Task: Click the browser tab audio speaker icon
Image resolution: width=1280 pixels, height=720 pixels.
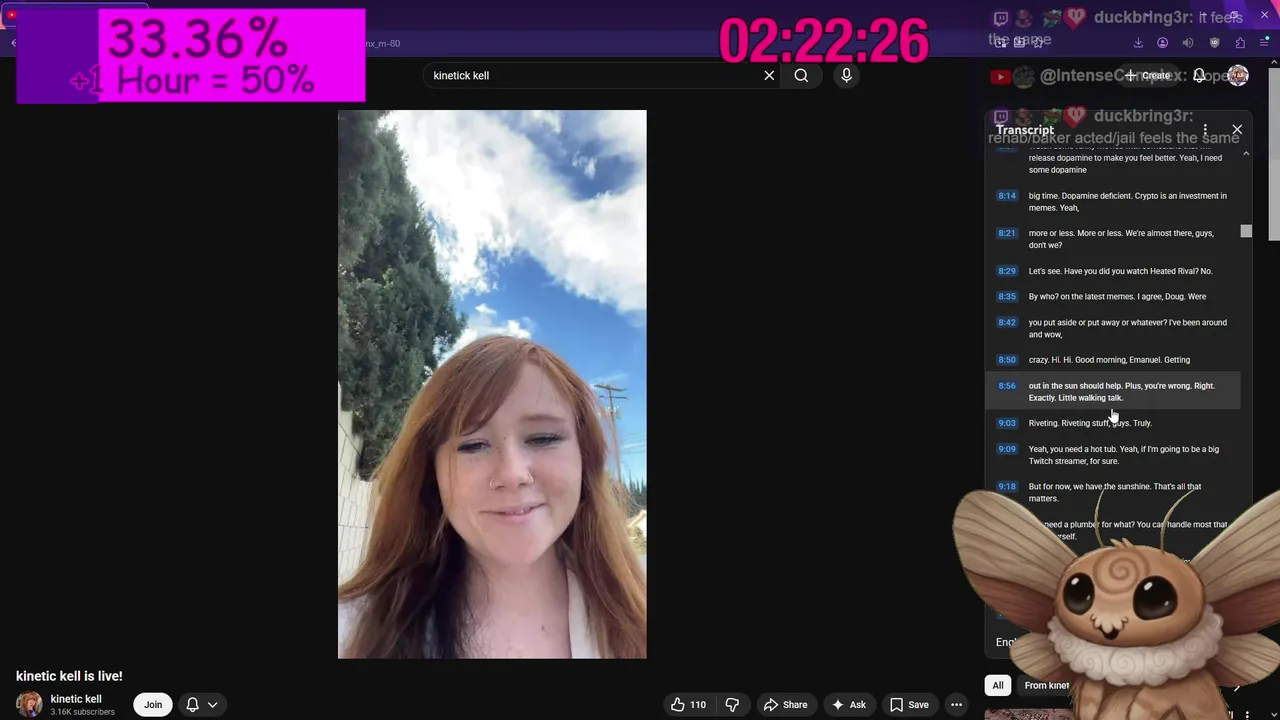Action: click(x=1188, y=43)
